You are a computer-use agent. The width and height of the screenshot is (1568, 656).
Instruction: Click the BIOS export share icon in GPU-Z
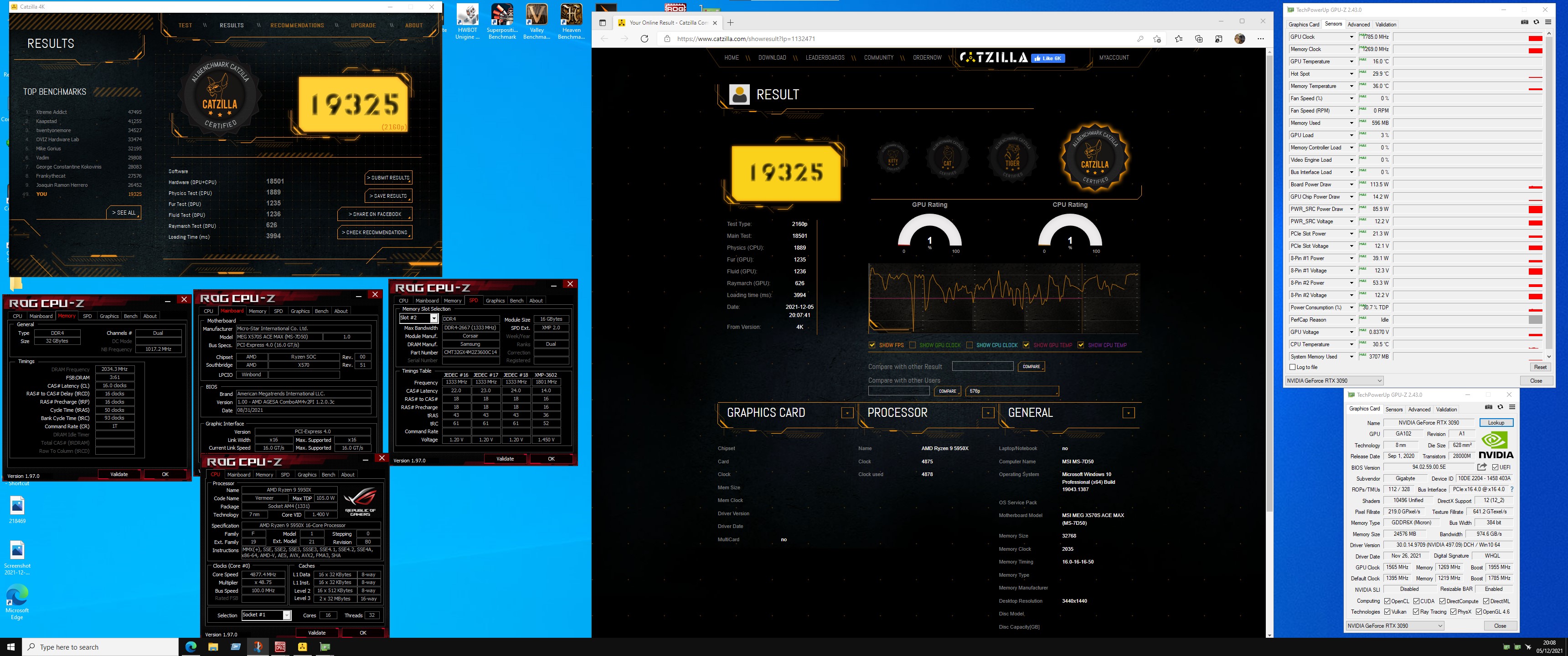pyautogui.click(x=1481, y=467)
